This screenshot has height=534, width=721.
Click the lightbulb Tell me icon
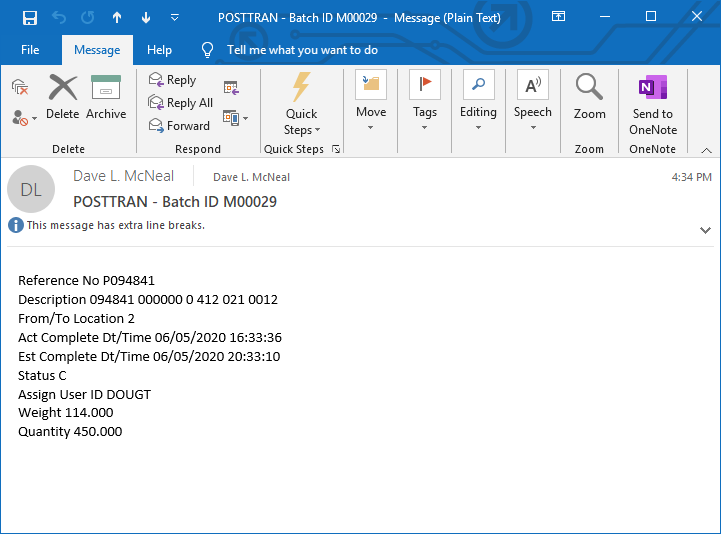click(207, 50)
